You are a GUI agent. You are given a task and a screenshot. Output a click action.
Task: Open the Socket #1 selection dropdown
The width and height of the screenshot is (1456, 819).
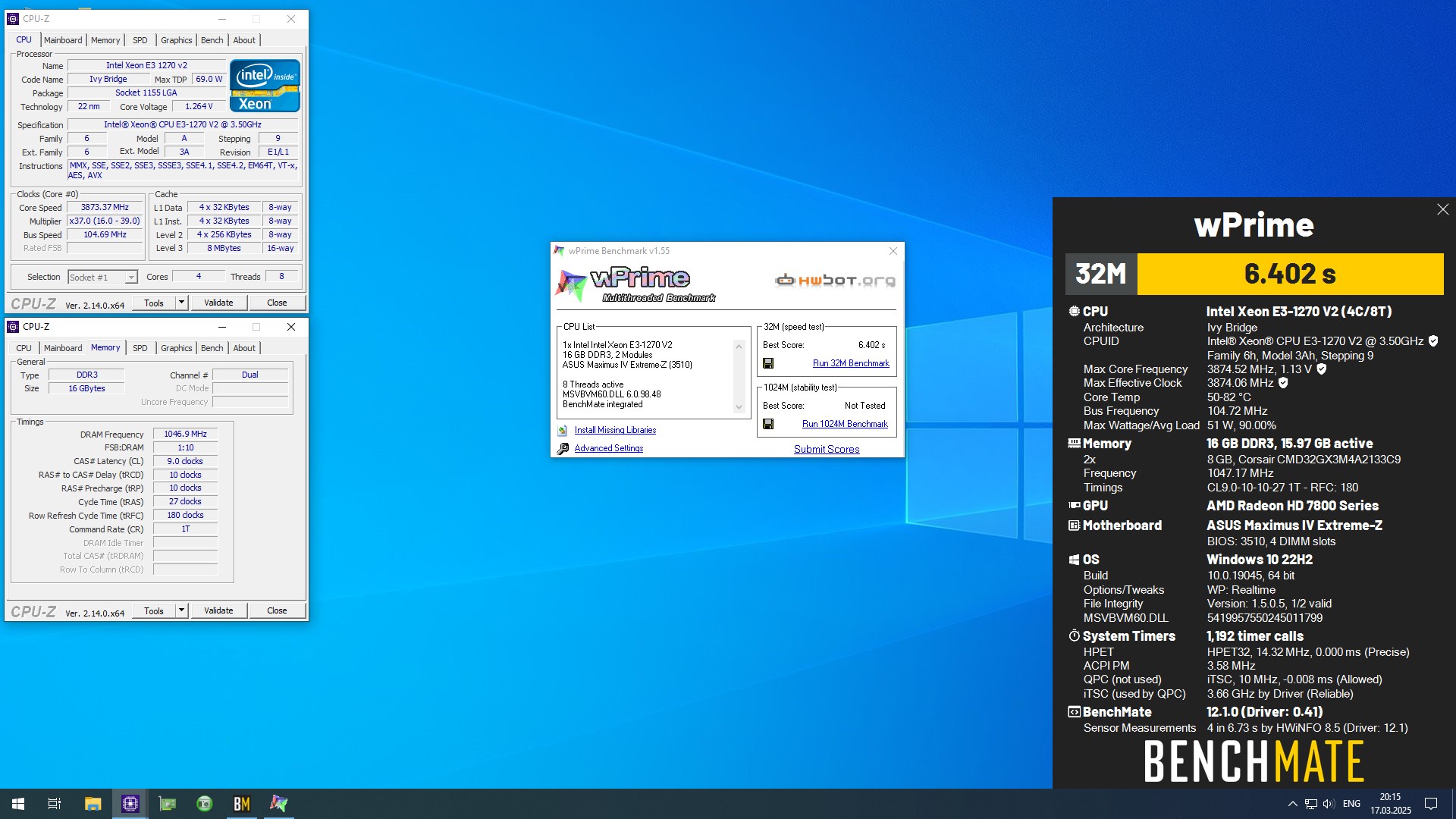click(x=103, y=278)
